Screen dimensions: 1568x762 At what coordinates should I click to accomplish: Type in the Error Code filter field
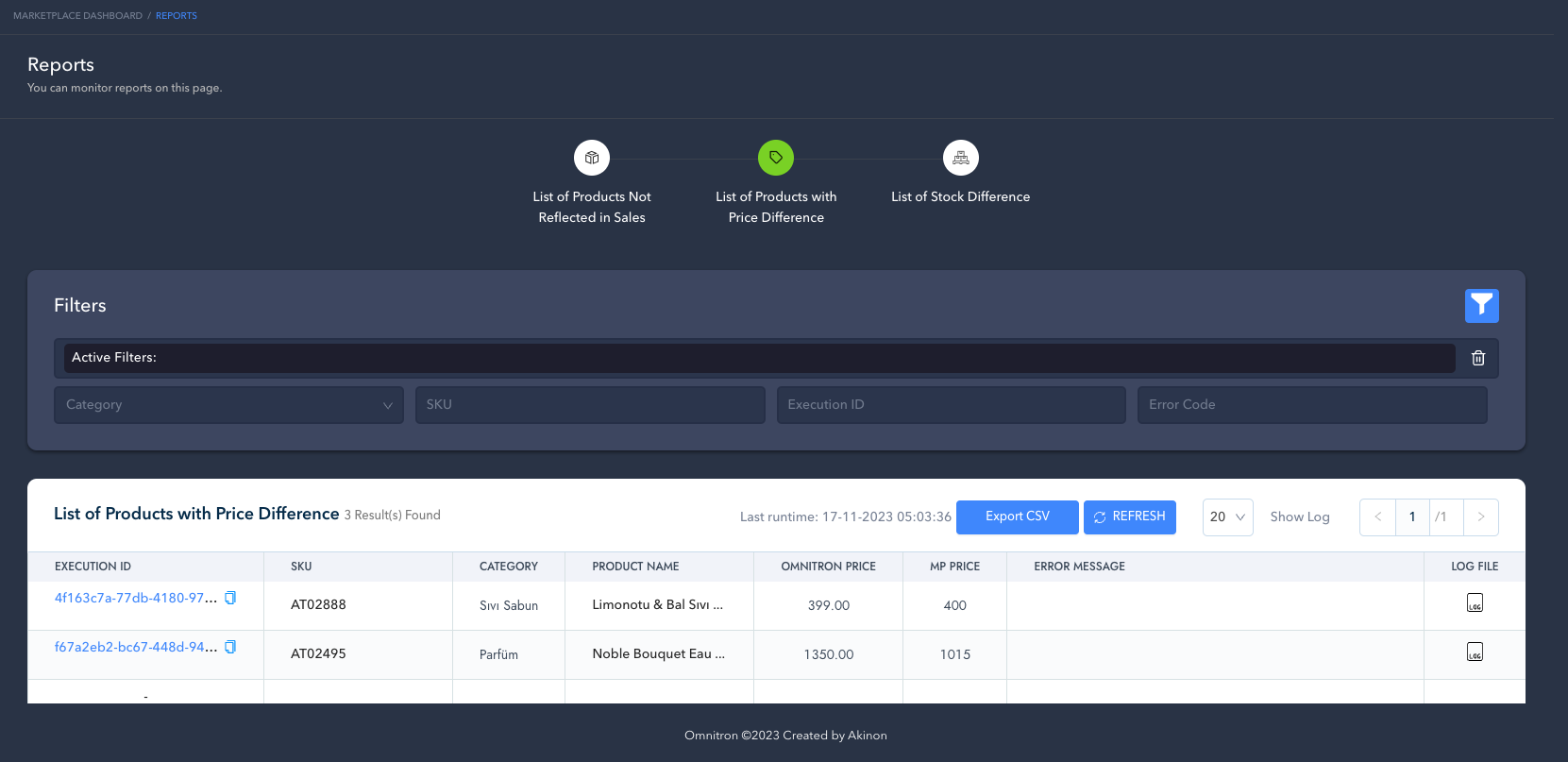(x=1311, y=405)
